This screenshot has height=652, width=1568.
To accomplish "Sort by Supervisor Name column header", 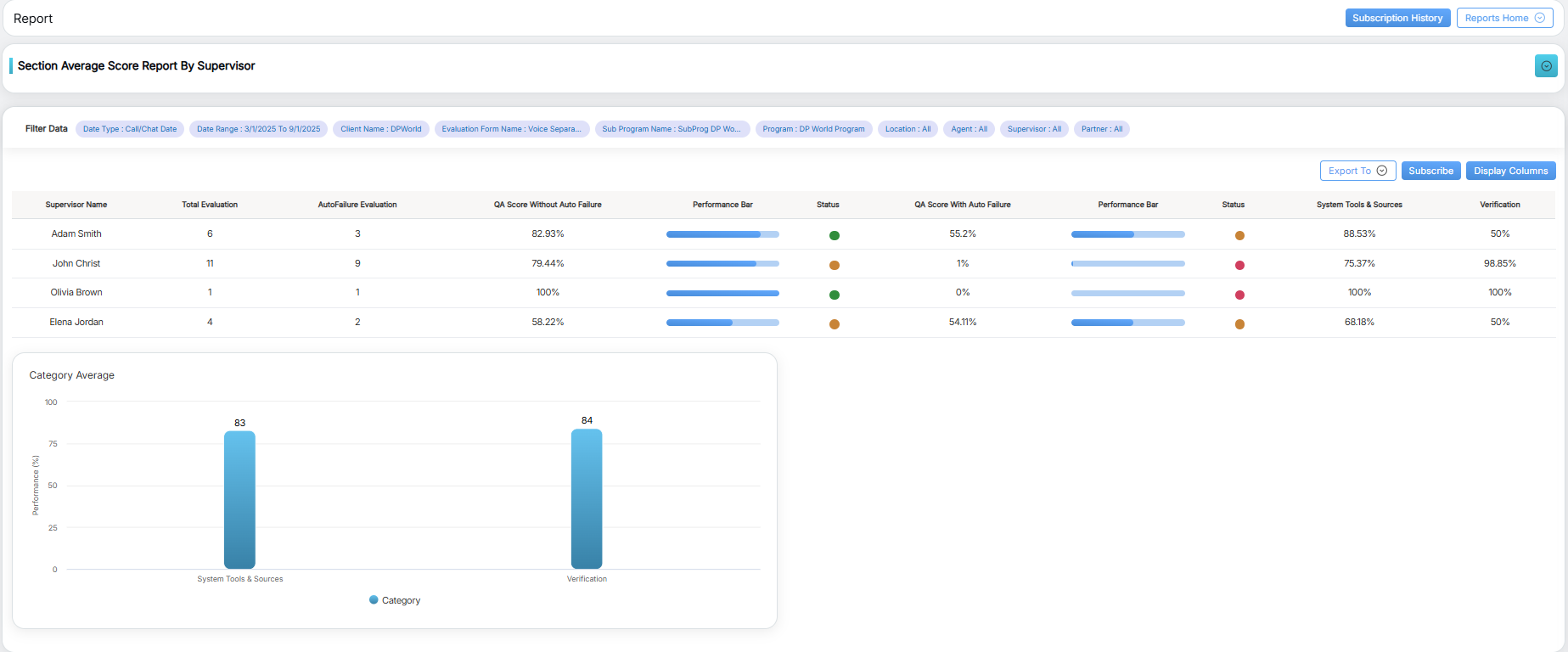I will coord(76,205).
